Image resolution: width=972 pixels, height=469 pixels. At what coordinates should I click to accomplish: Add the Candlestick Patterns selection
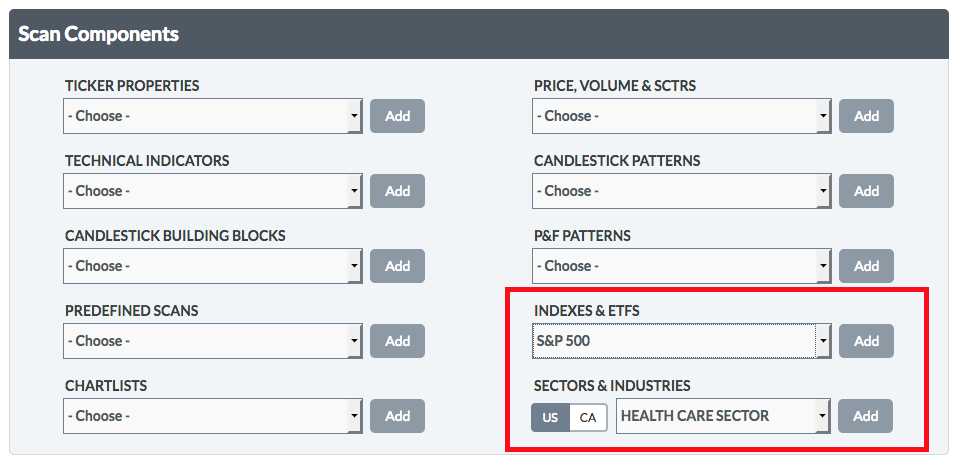(x=866, y=191)
